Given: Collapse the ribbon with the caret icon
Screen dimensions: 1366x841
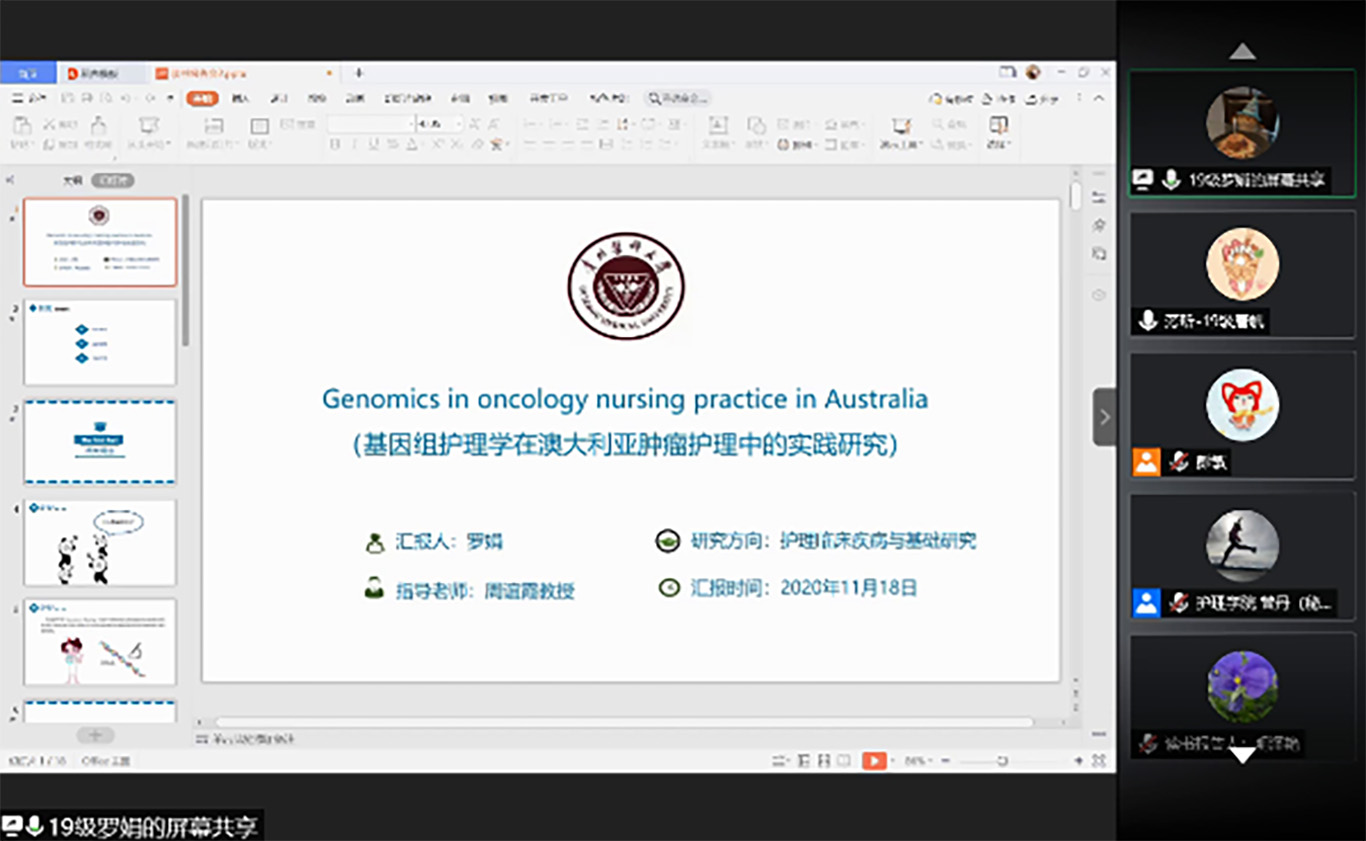Looking at the screenshot, I should pyautogui.click(x=1099, y=98).
